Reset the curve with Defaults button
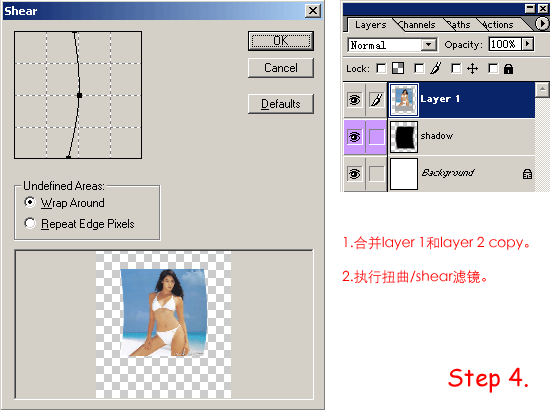 point(281,104)
